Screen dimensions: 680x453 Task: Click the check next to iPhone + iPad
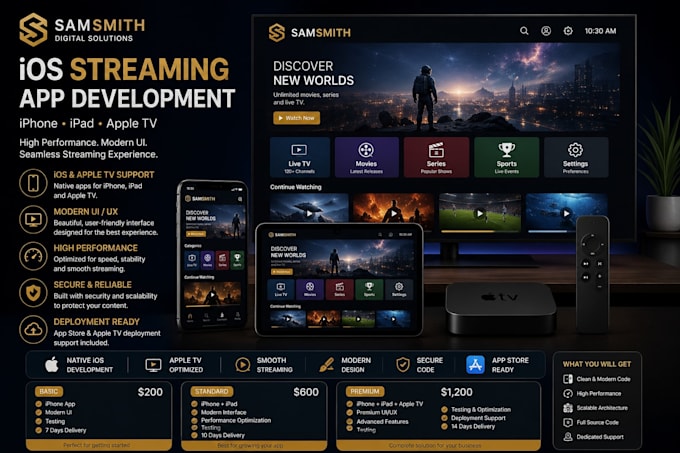pos(194,404)
